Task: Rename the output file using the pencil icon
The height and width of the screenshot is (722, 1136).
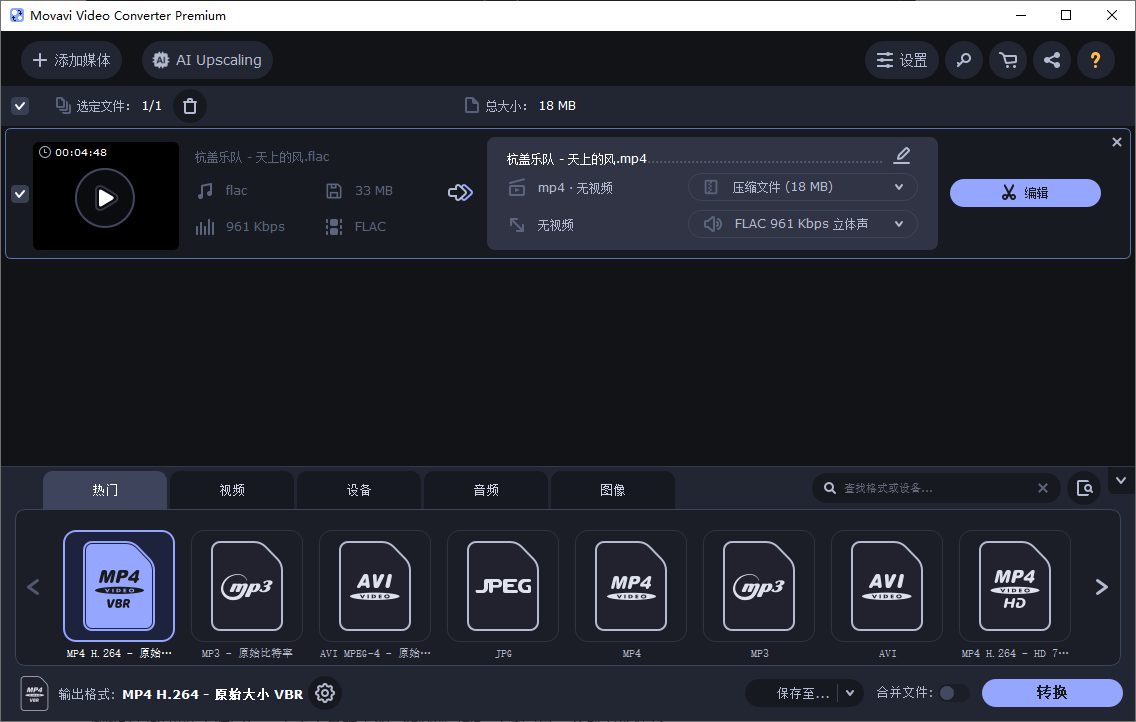Action: [x=901, y=155]
